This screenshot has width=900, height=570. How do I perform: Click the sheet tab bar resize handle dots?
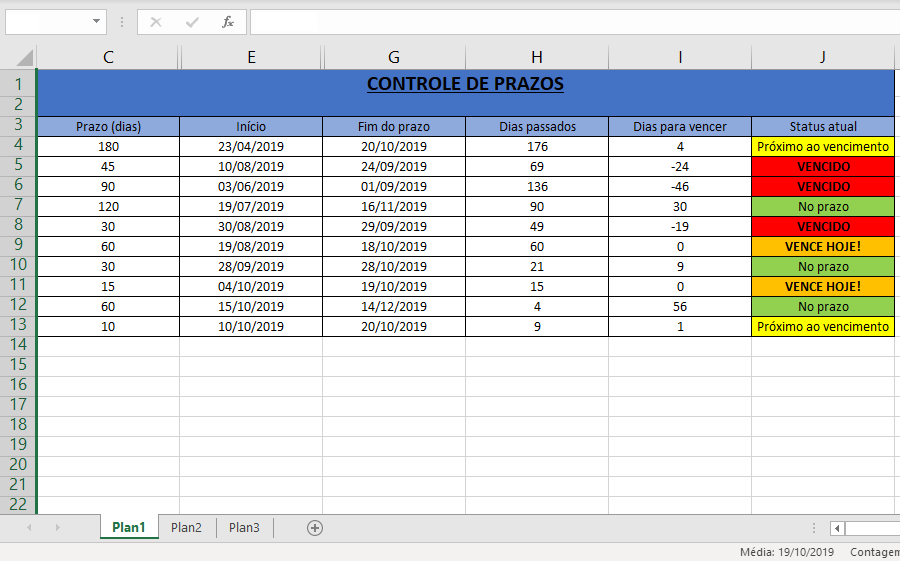[x=813, y=528]
